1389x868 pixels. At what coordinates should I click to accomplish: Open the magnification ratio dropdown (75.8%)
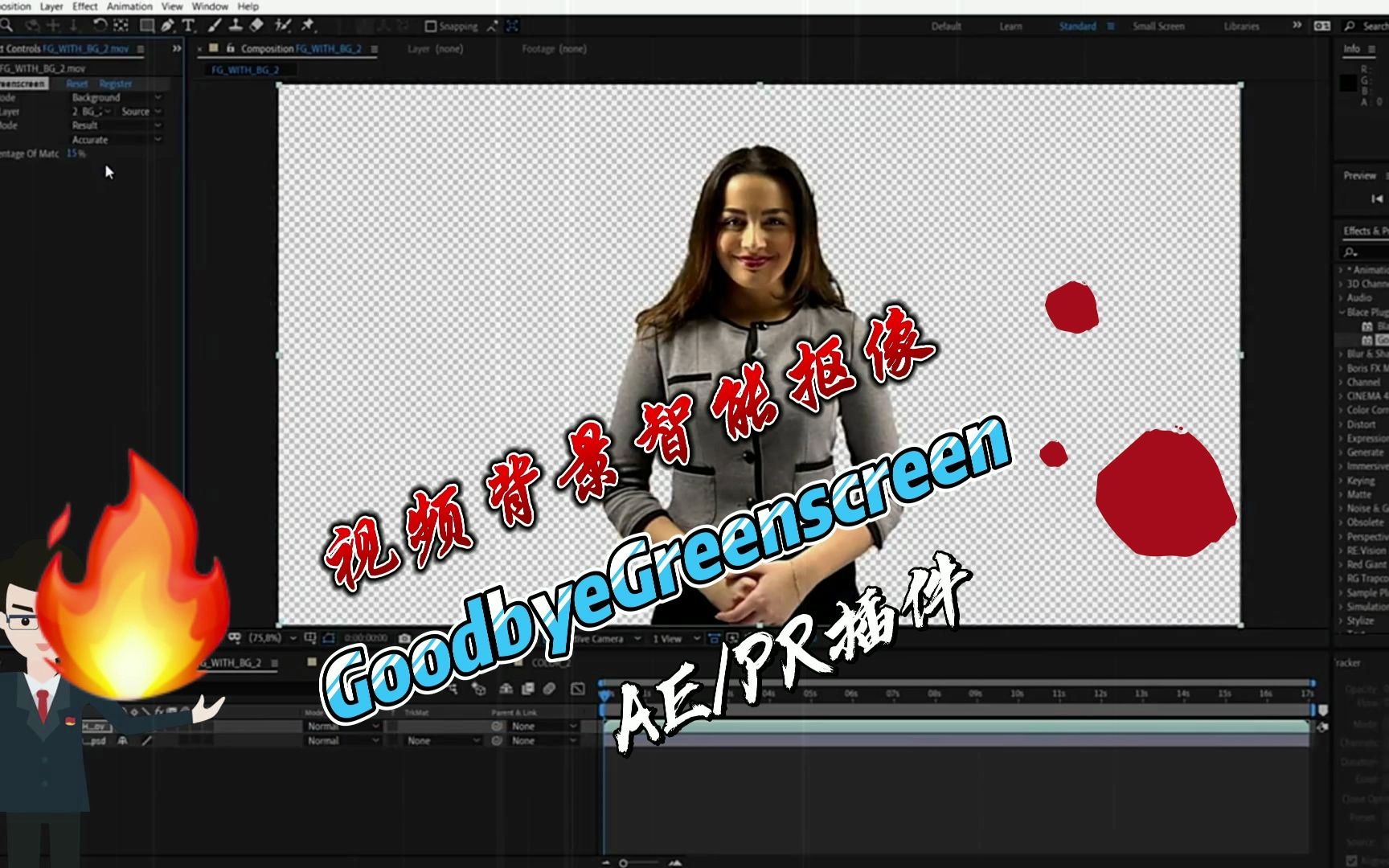(272, 637)
